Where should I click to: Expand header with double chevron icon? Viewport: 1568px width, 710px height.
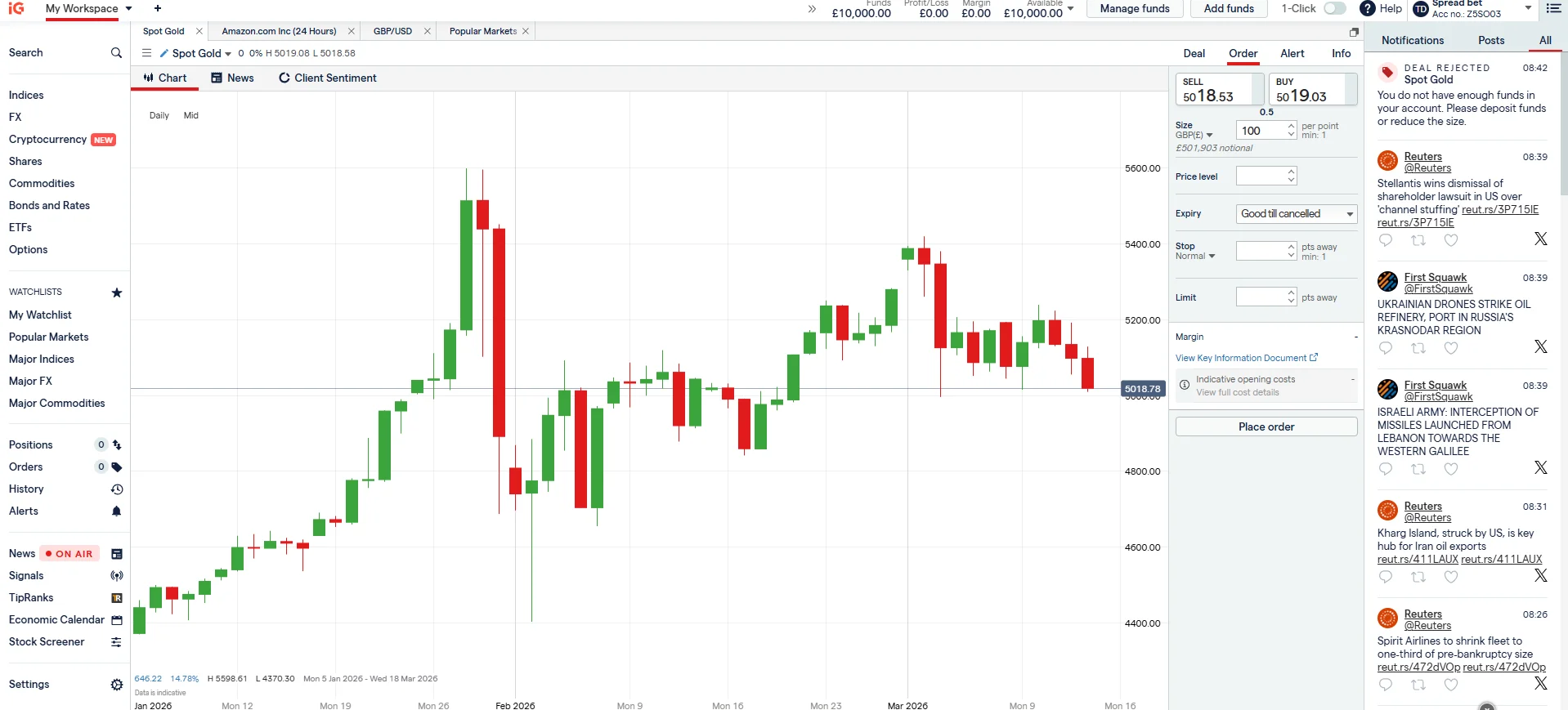pyautogui.click(x=812, y=9)
